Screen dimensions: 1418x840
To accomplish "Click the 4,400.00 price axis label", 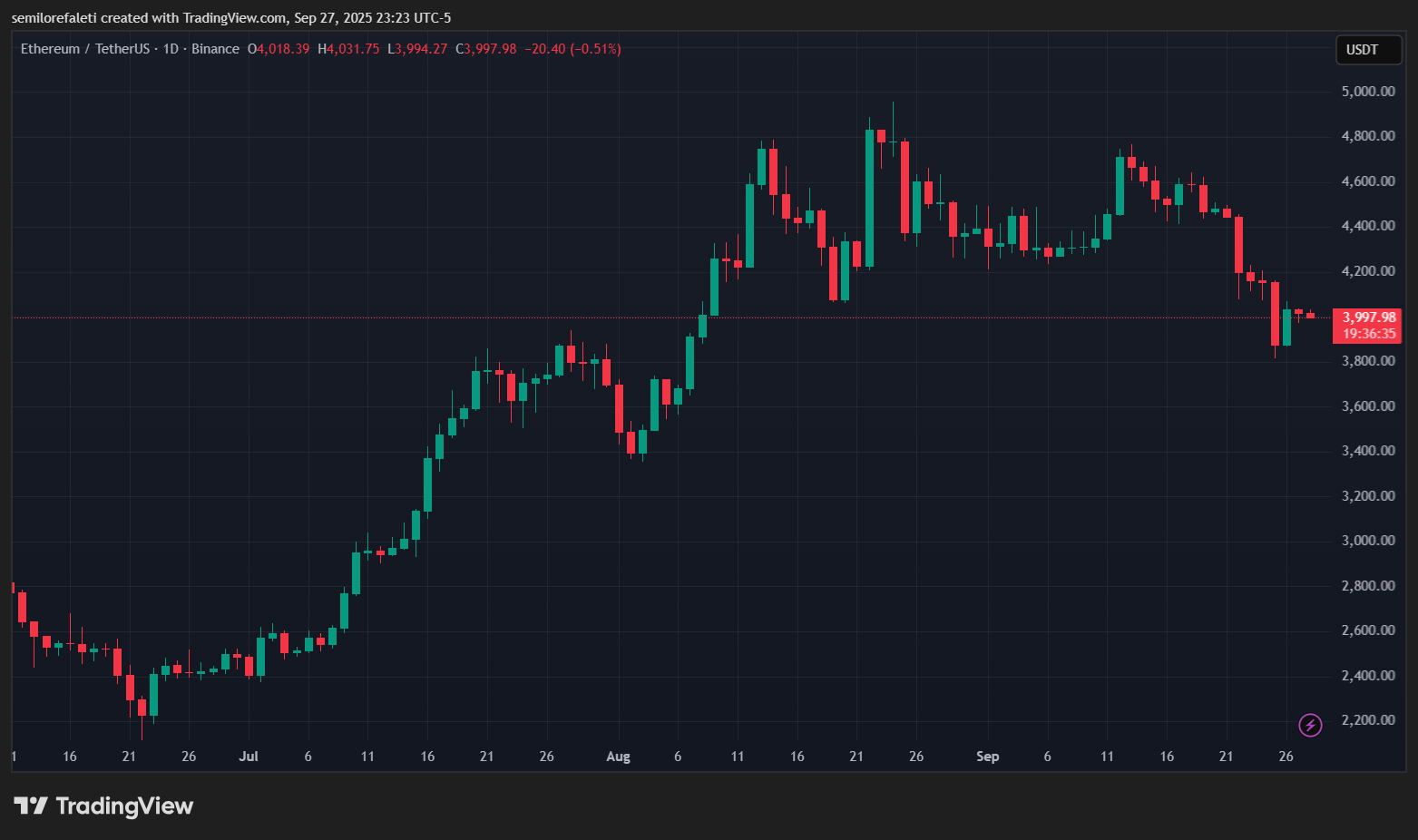I will (x=1368, y=226).
